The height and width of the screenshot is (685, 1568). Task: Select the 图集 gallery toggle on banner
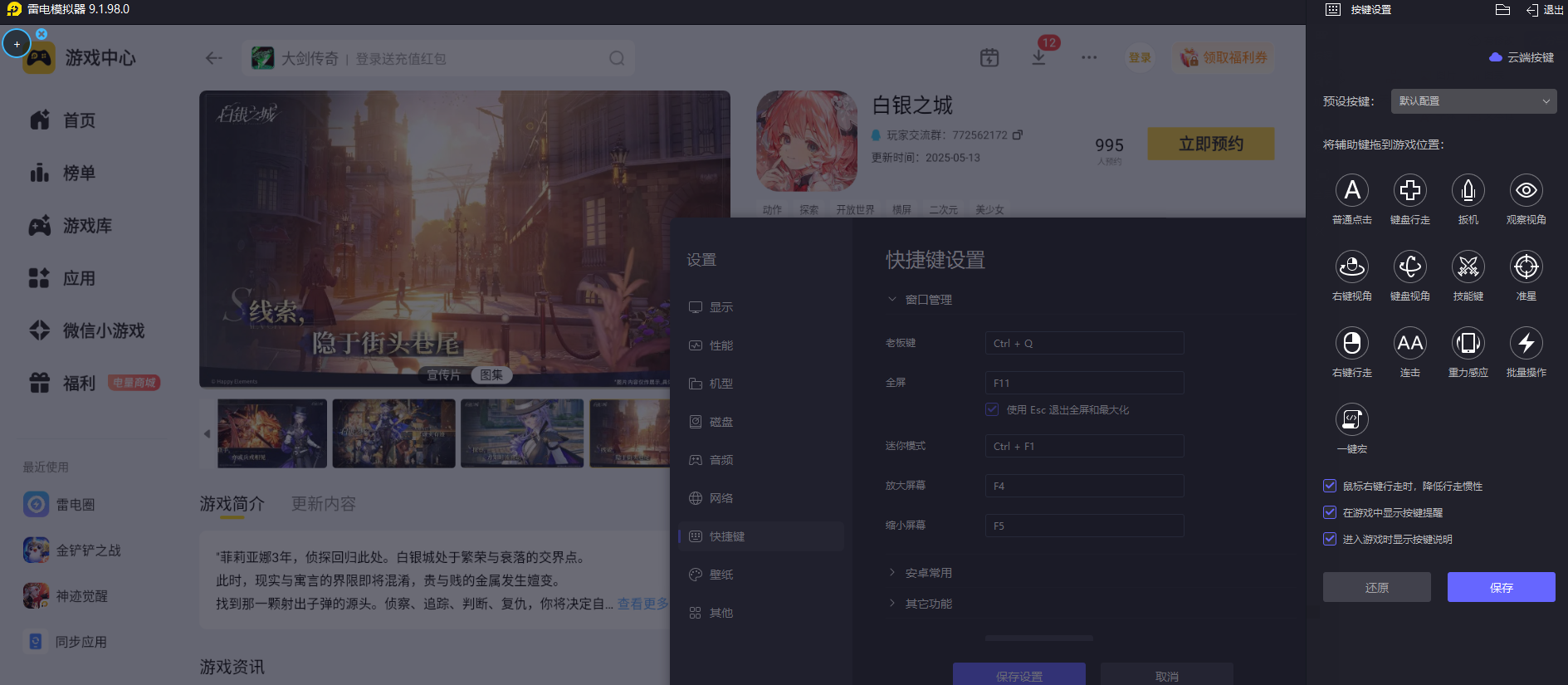pyautogui.click(x=491, y=374)
